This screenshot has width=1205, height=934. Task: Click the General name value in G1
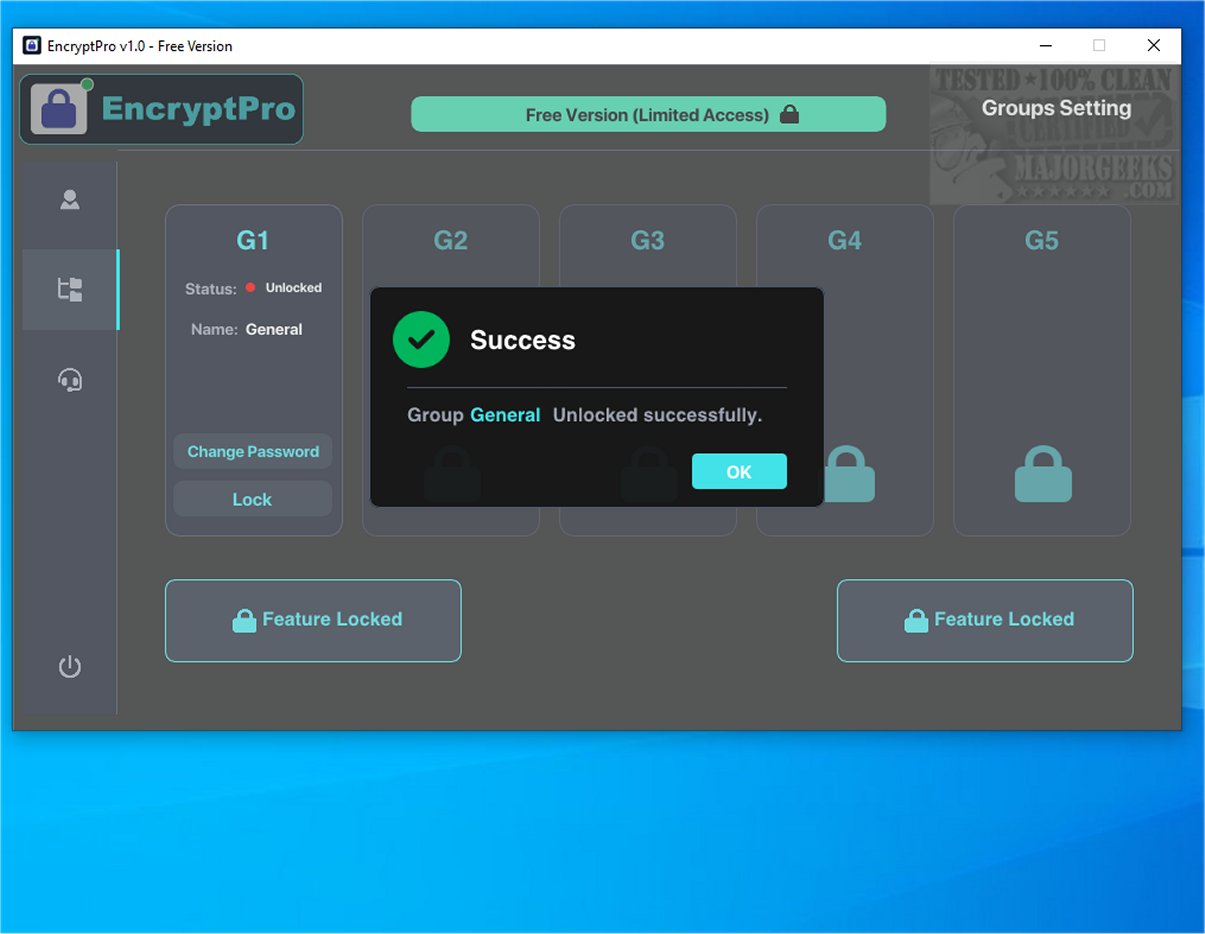point(274,329)
